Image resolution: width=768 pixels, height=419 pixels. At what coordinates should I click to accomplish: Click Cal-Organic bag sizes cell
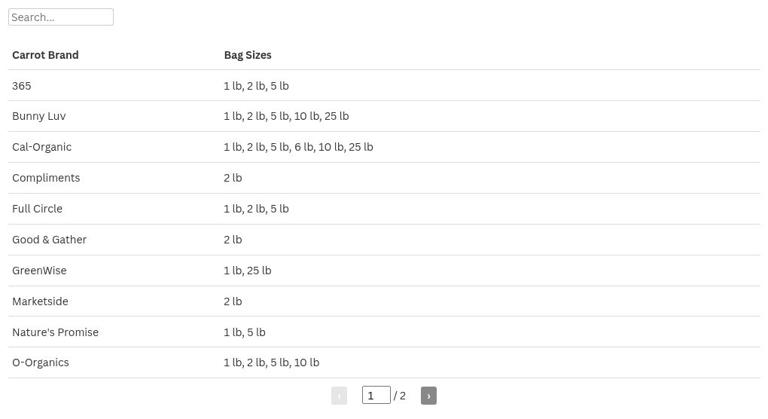tap(490, 147)
